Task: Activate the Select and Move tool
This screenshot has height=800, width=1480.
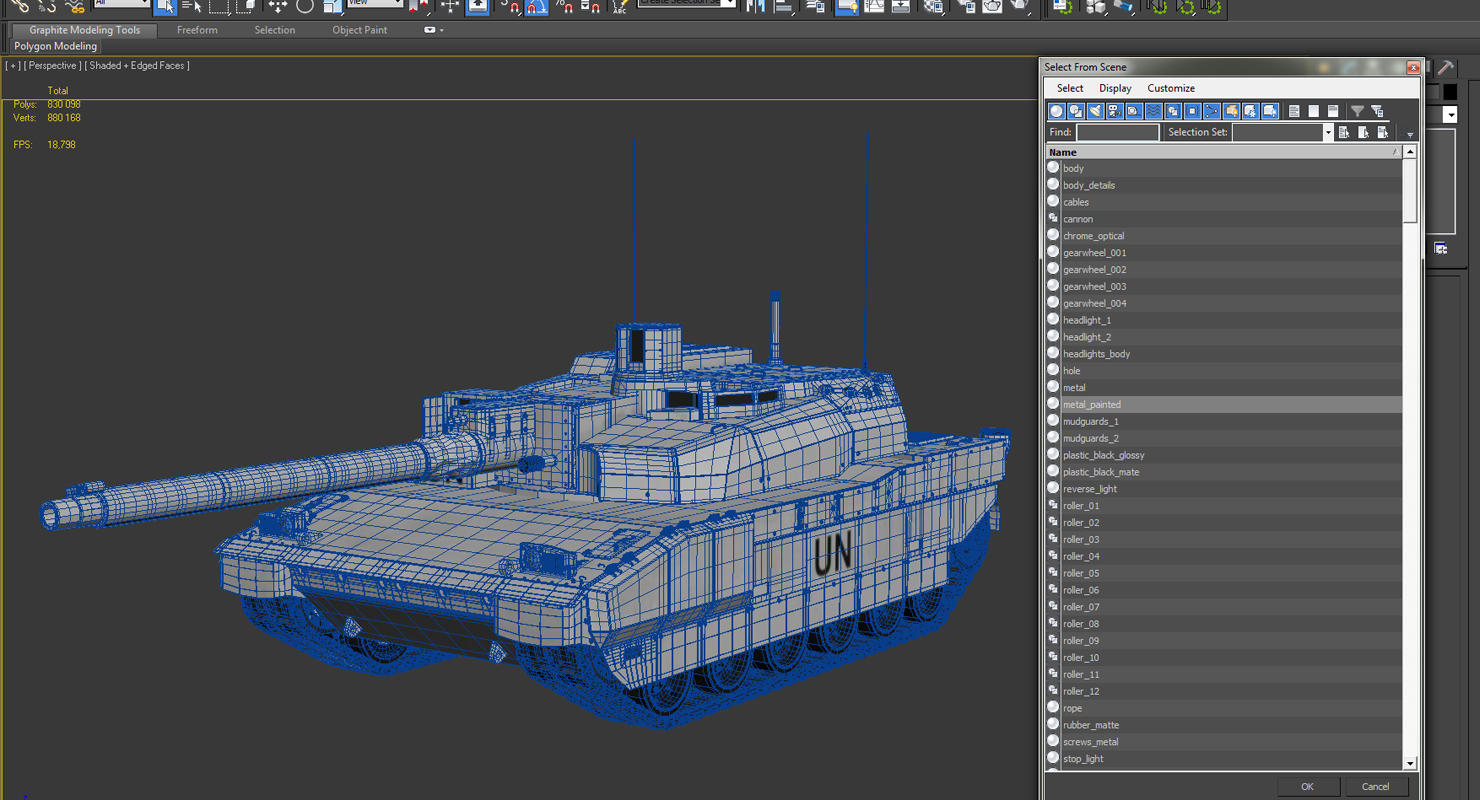Action: [277, 6]
